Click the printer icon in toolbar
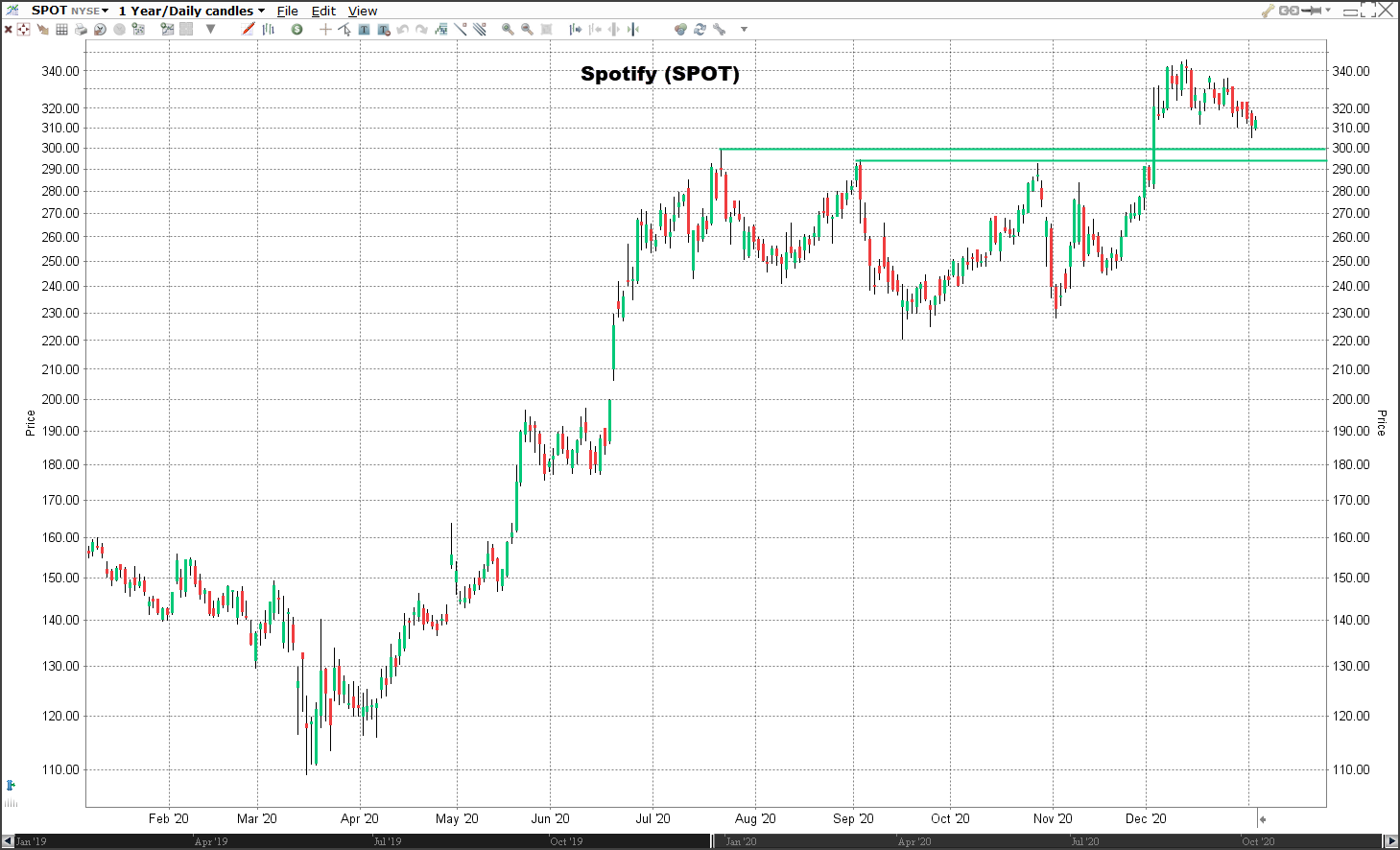This screenshot has width=1400, height=850. (x=81, y=30)
